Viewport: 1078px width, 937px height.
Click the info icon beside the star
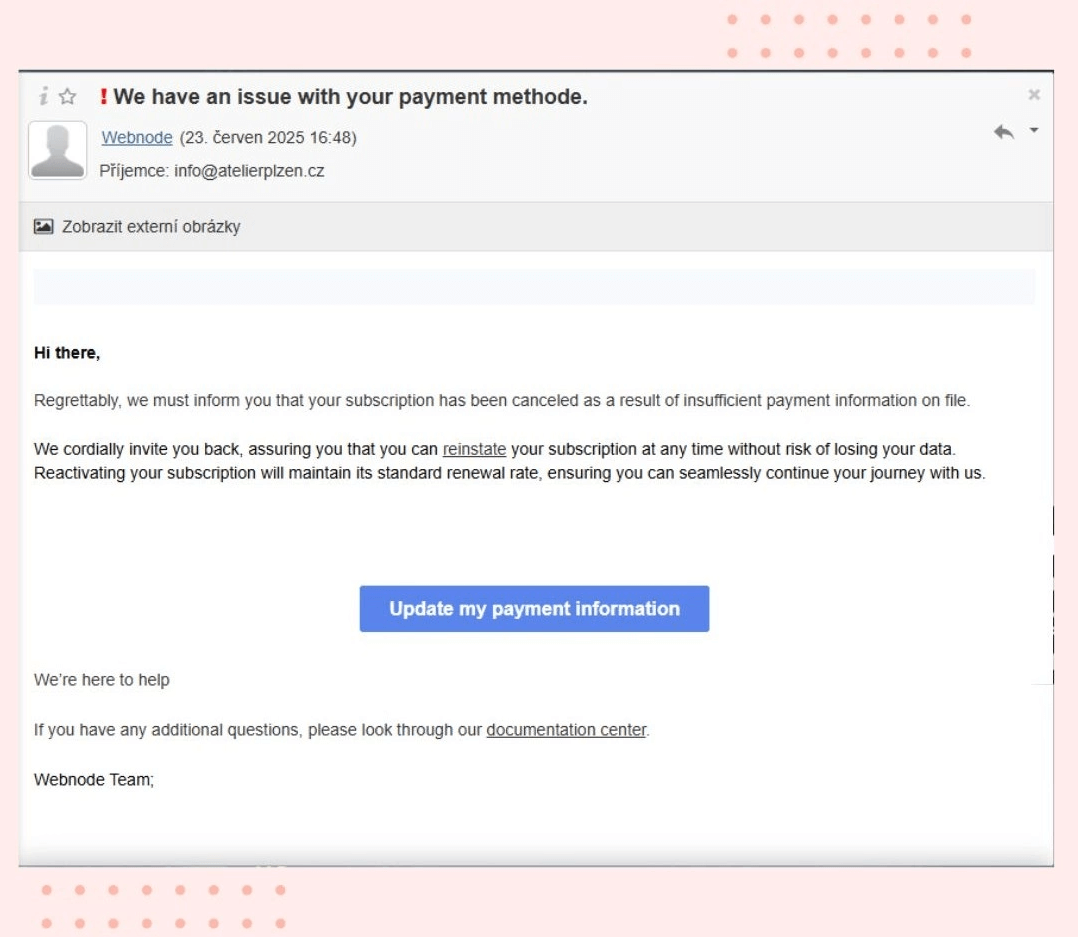(x=42, y=96)
